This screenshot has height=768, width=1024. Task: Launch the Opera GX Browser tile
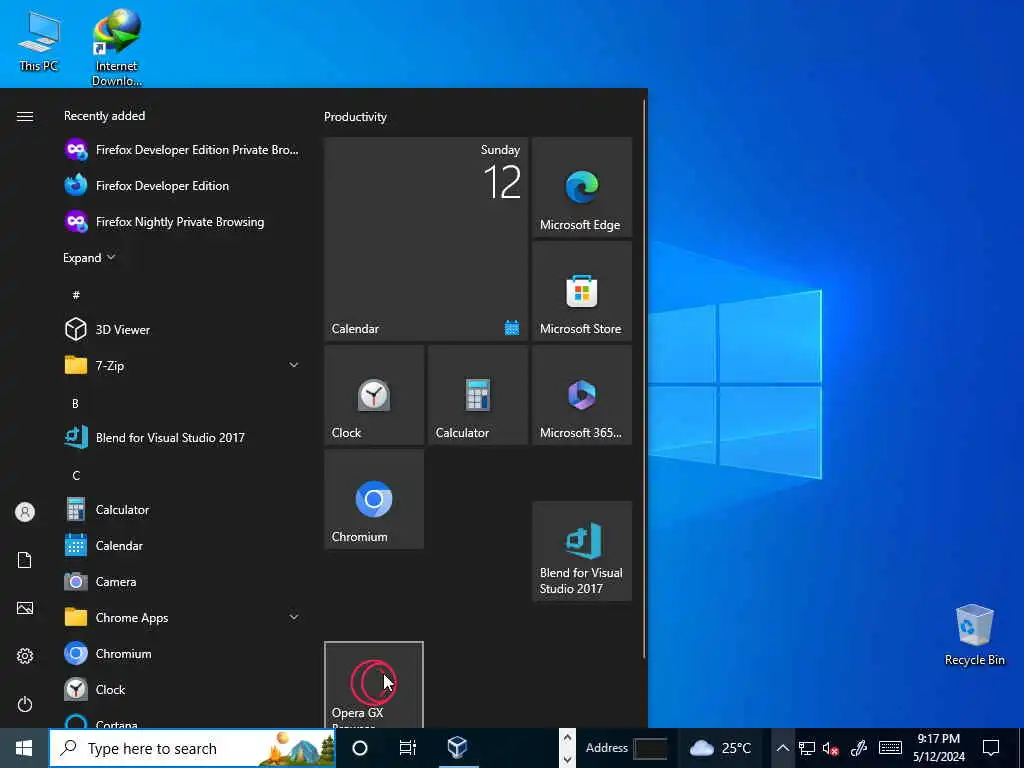point(374,684)
